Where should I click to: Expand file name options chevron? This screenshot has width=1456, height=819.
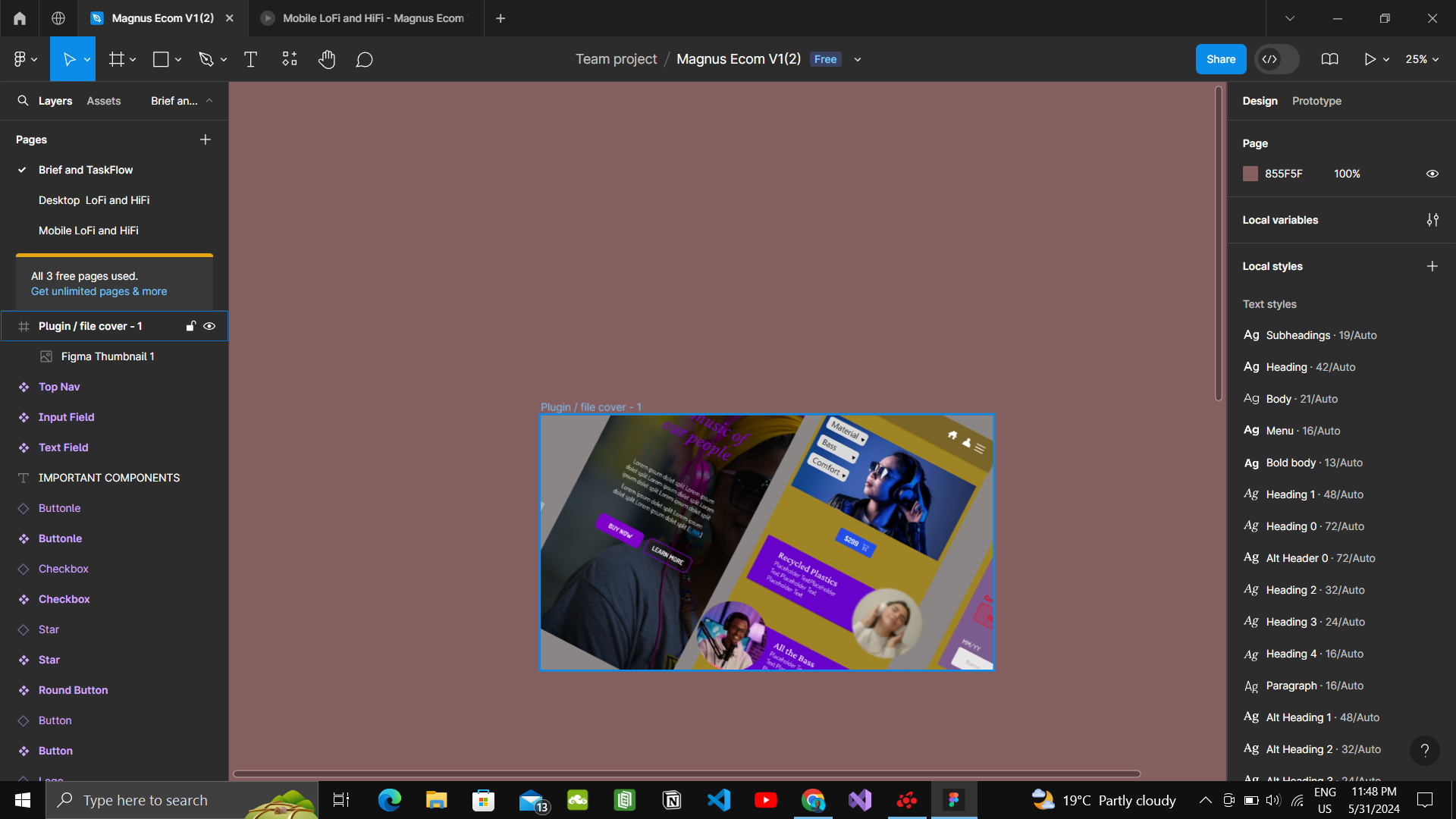pyautogui.click(x=858, y=59)
